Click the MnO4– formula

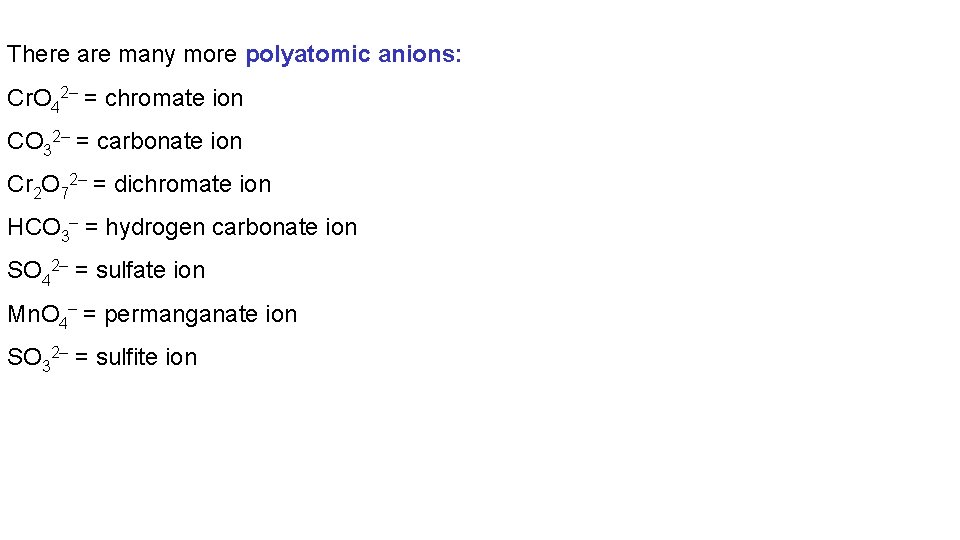tap(40, 315)
